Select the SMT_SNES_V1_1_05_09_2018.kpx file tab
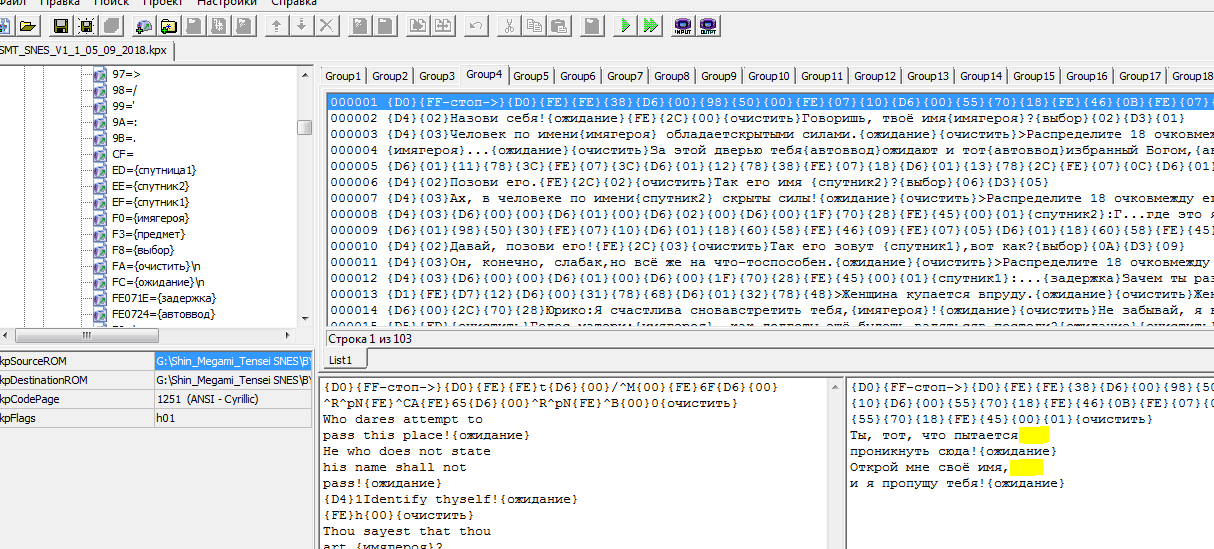The image size is (1214, 549). (x=86, y=49)
